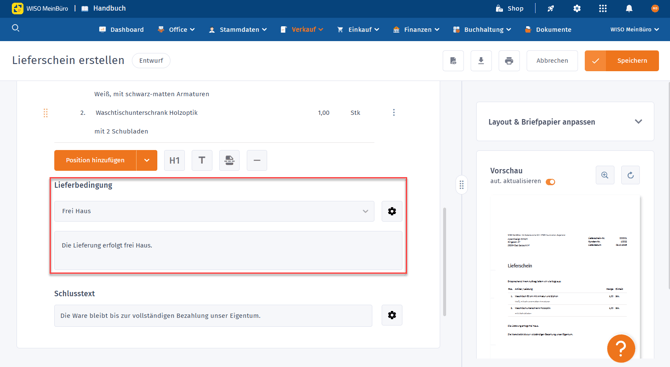Open settings gear in top bar
The width and height of the screenshot is (670, 367).
pyautogui.click(x=577, y=8)
